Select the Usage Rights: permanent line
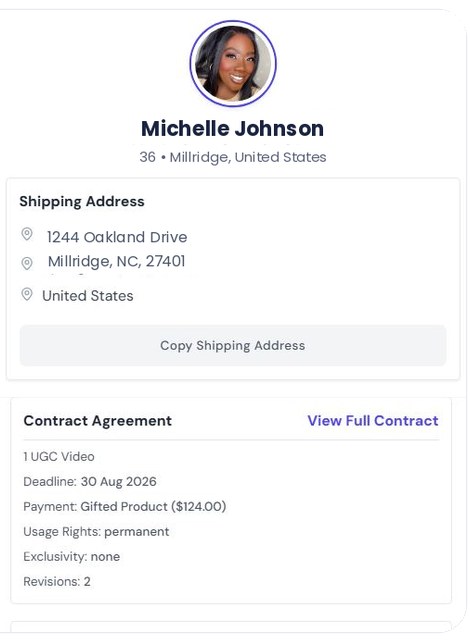Image resolution: width=470 pixels, height=640 pixels. (x=96, y=532)
